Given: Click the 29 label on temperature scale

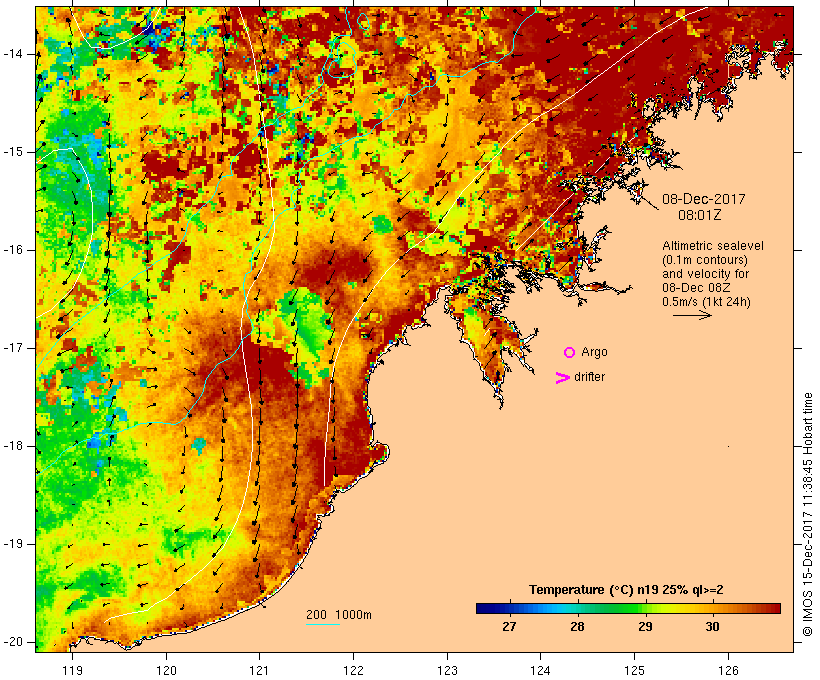Looking at the screenshot, I should (645, 627).
